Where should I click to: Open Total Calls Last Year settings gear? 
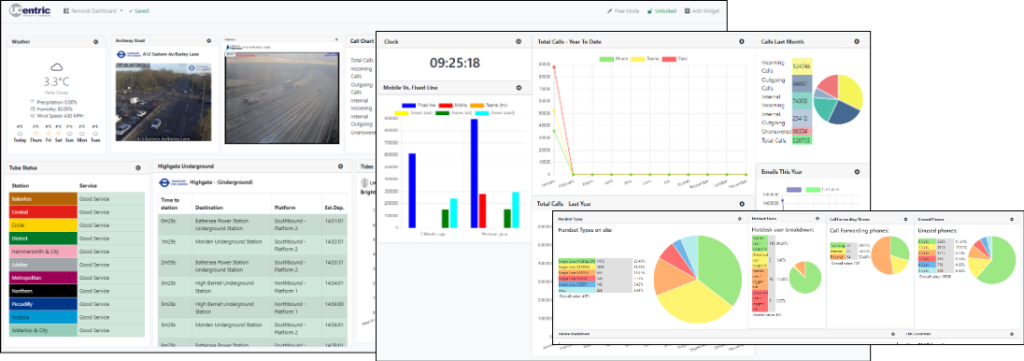coord(741,204)
